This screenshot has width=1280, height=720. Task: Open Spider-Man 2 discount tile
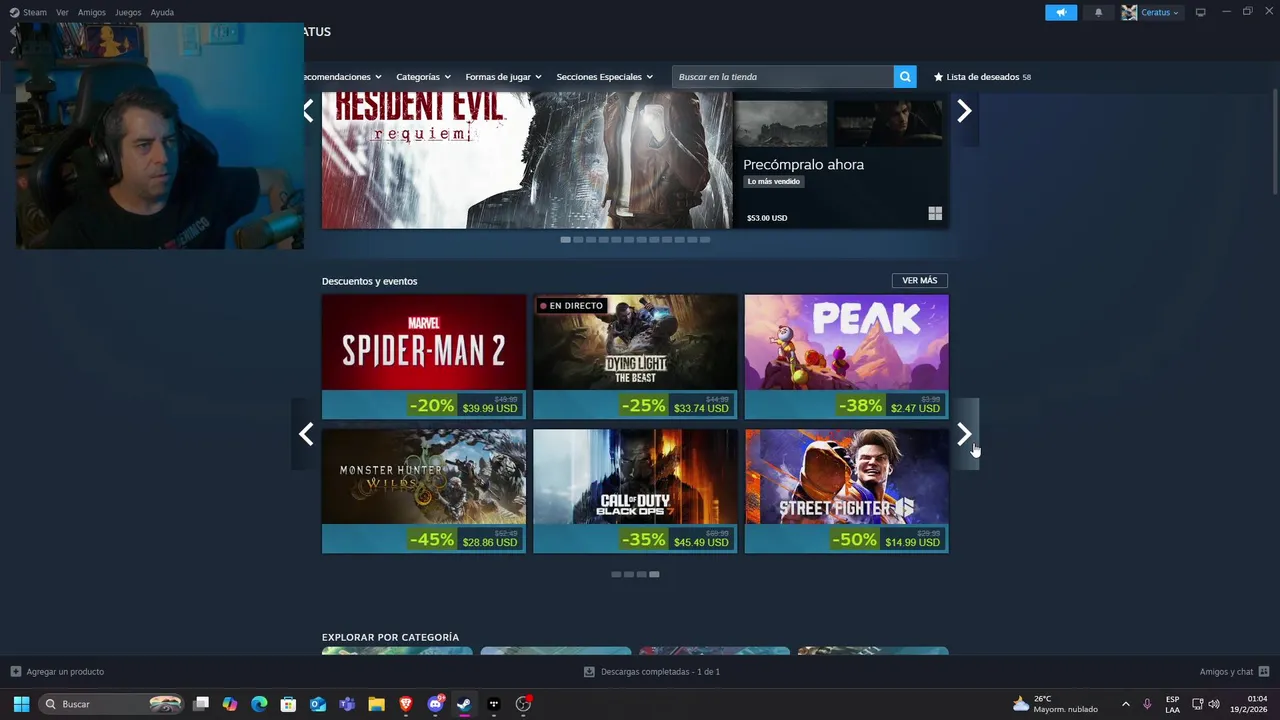click(x=424, y=357)
